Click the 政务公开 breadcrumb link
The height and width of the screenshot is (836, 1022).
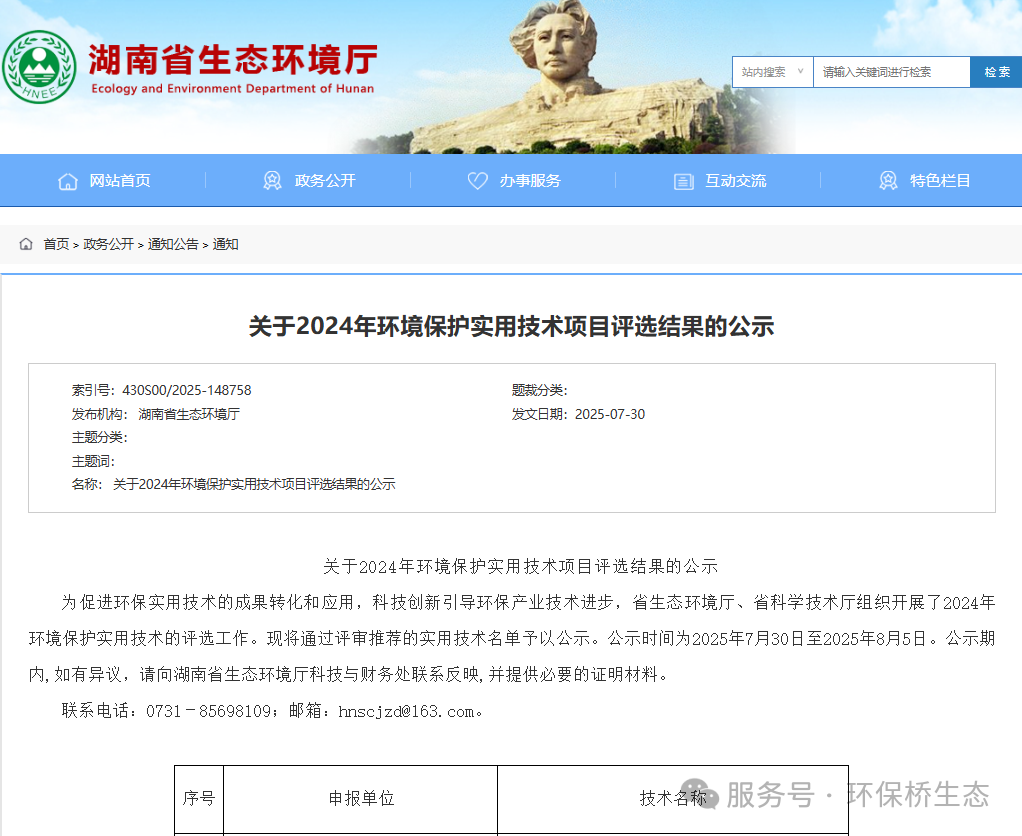click(108, 244)
